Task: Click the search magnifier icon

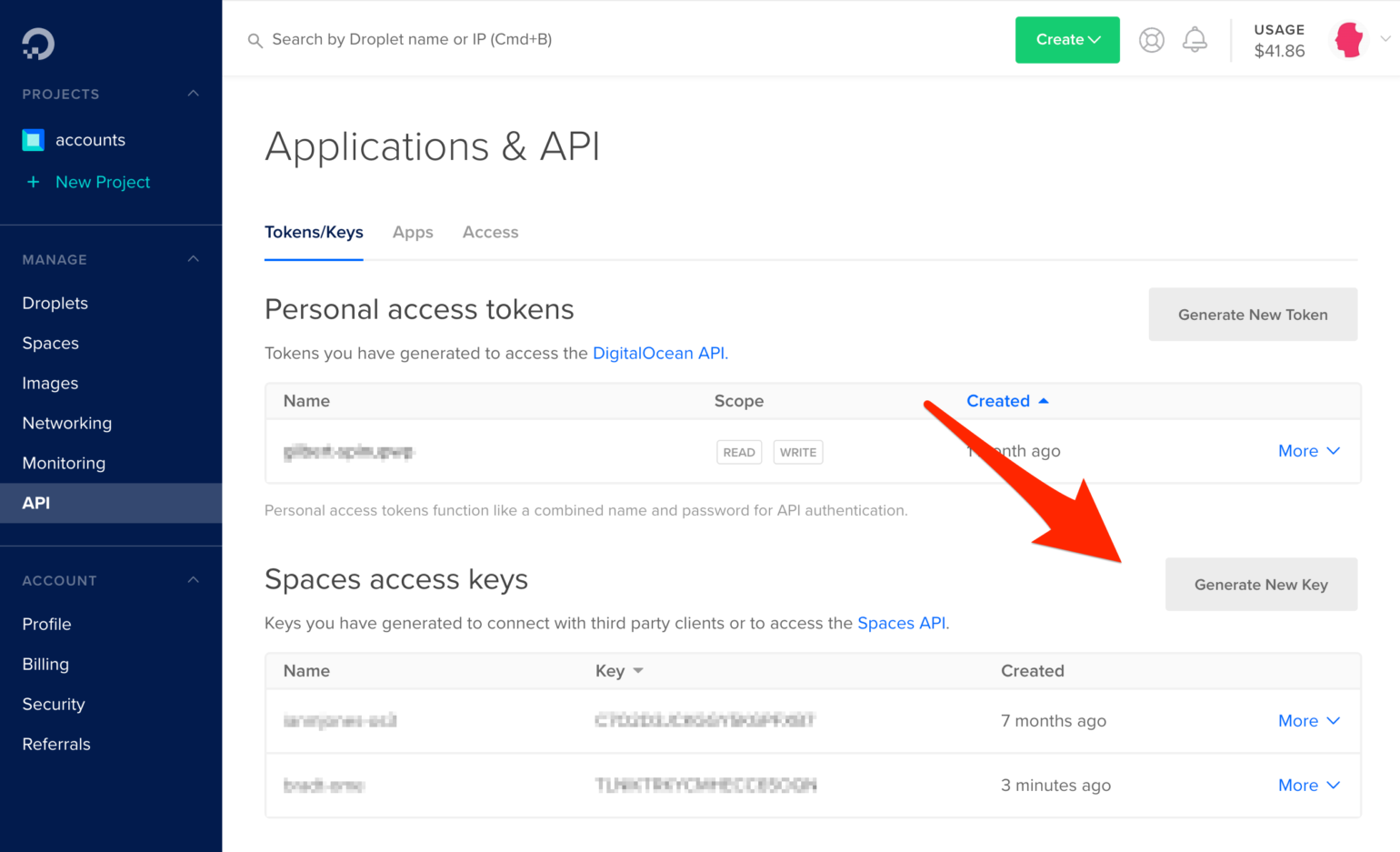Action: tap(255, 40)
